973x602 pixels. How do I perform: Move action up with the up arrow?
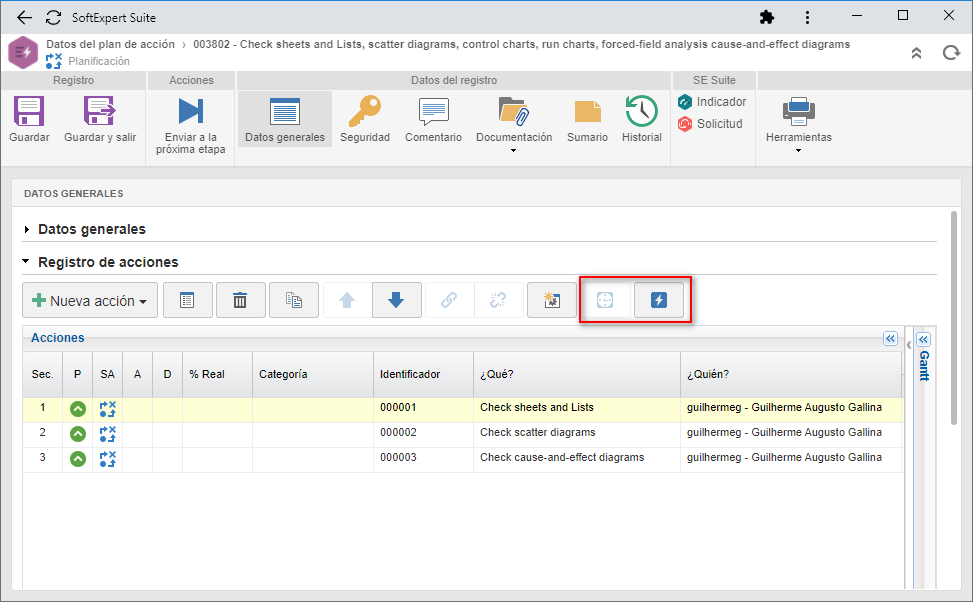click(348, 300)
